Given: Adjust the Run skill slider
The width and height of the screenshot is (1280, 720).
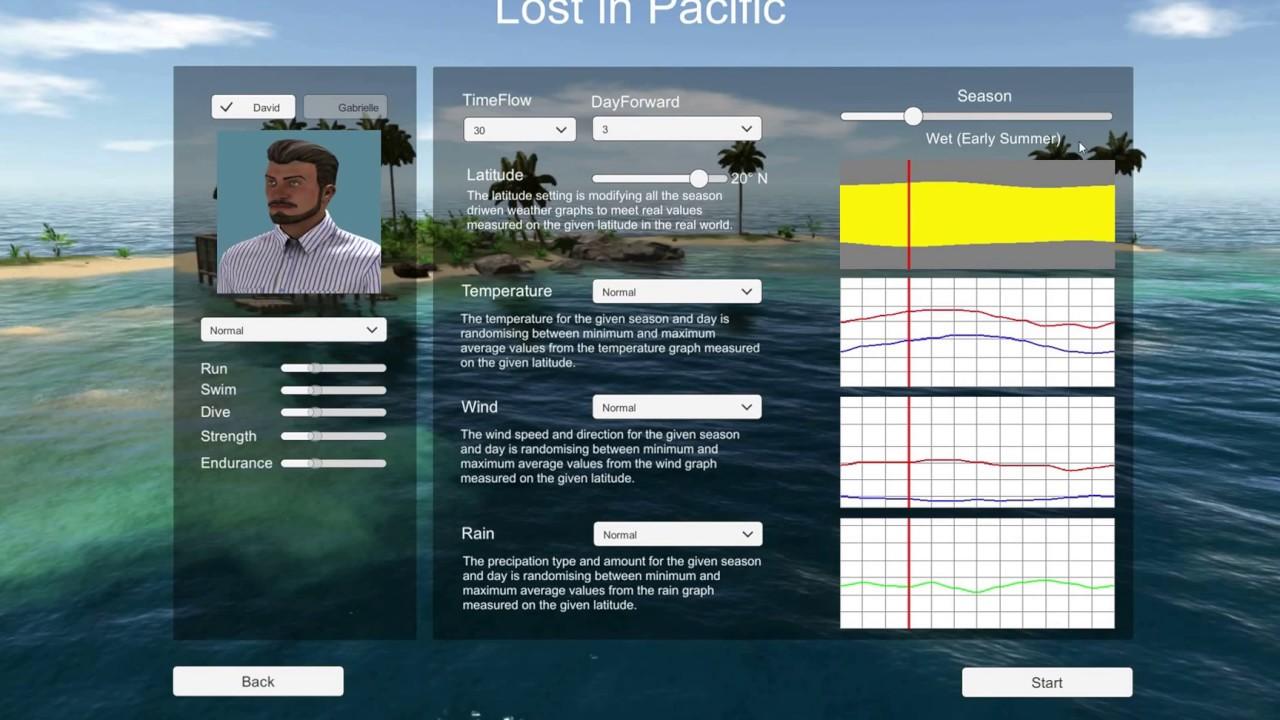Looking at the screenshot, I should (315, 368).
